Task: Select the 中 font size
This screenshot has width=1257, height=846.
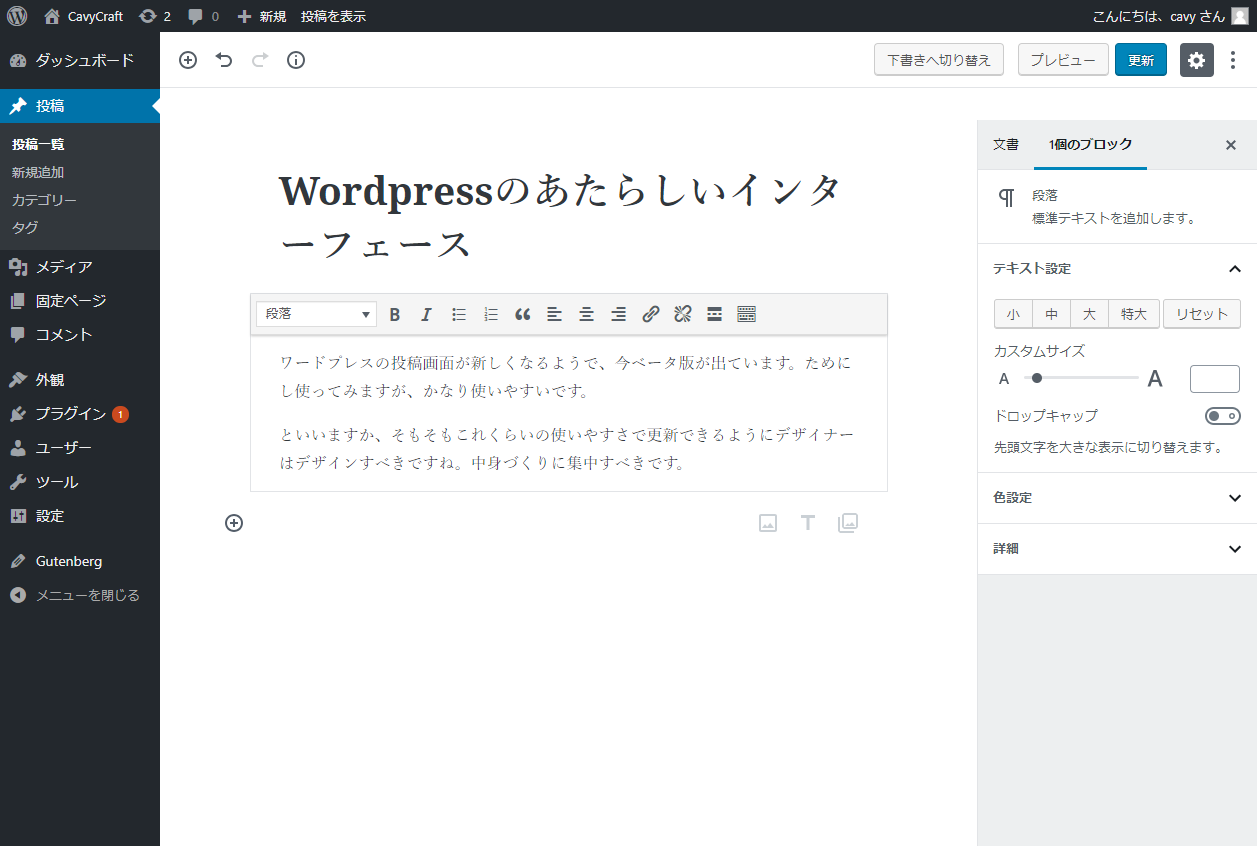Action: point(1052,314)
